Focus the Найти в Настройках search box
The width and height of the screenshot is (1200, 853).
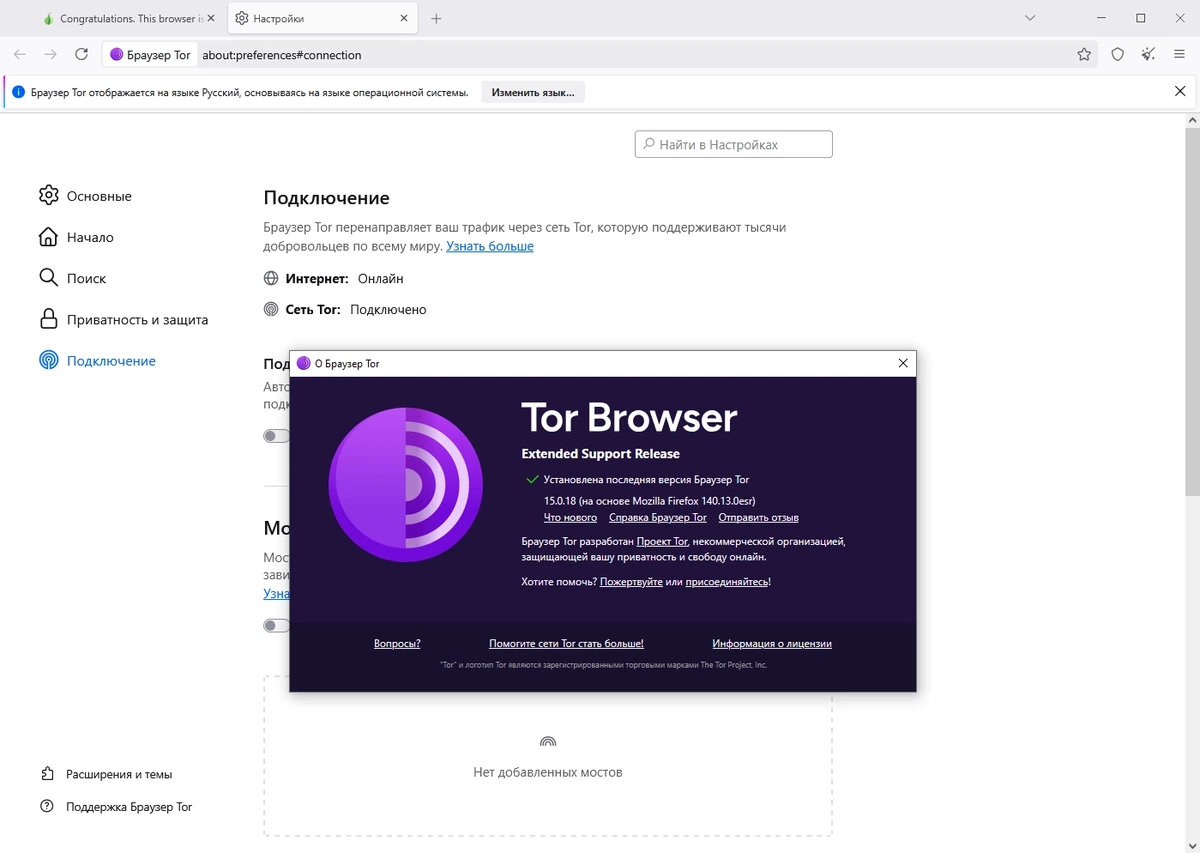[733, 144]
